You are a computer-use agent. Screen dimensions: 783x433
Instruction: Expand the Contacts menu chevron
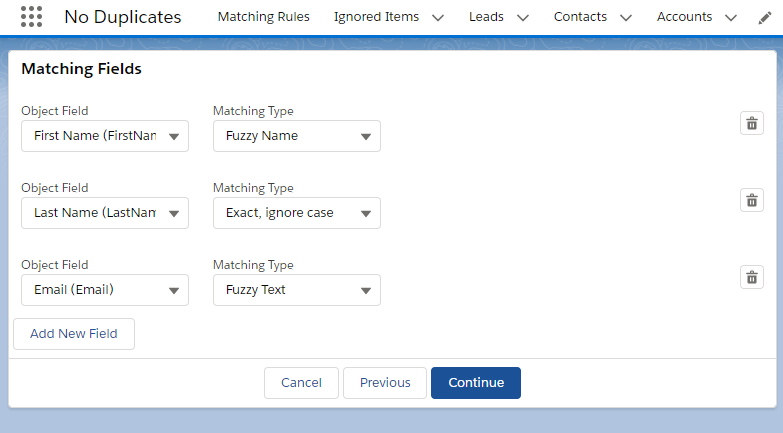coord(626,17)
